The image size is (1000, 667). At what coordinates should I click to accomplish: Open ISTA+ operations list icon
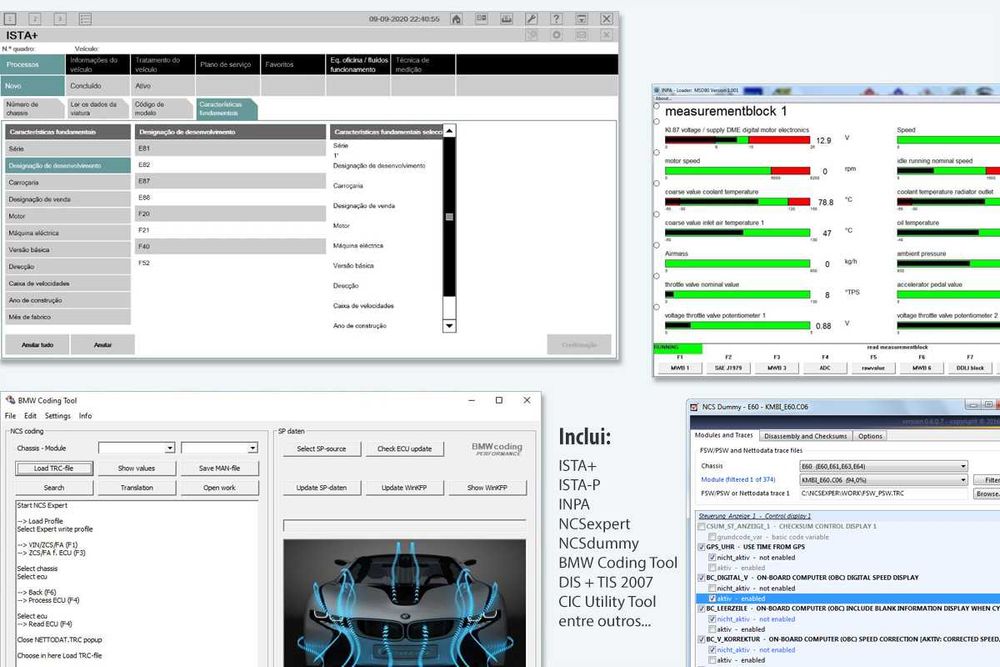(85, 19)
